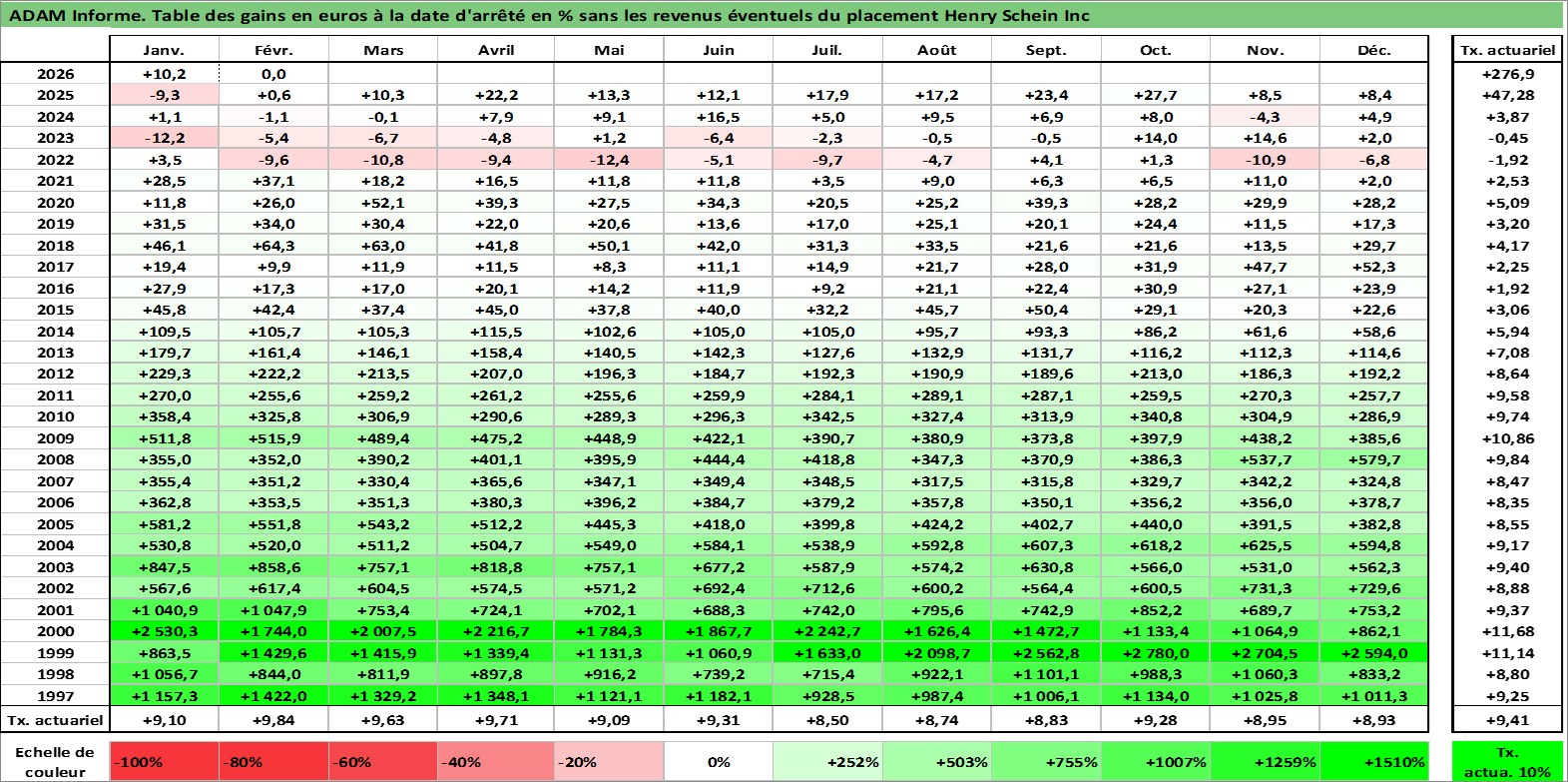Select the 'Févr.' column header
Screen dimensions: 1568x782
pyautogui.click(x=273, y=50)
